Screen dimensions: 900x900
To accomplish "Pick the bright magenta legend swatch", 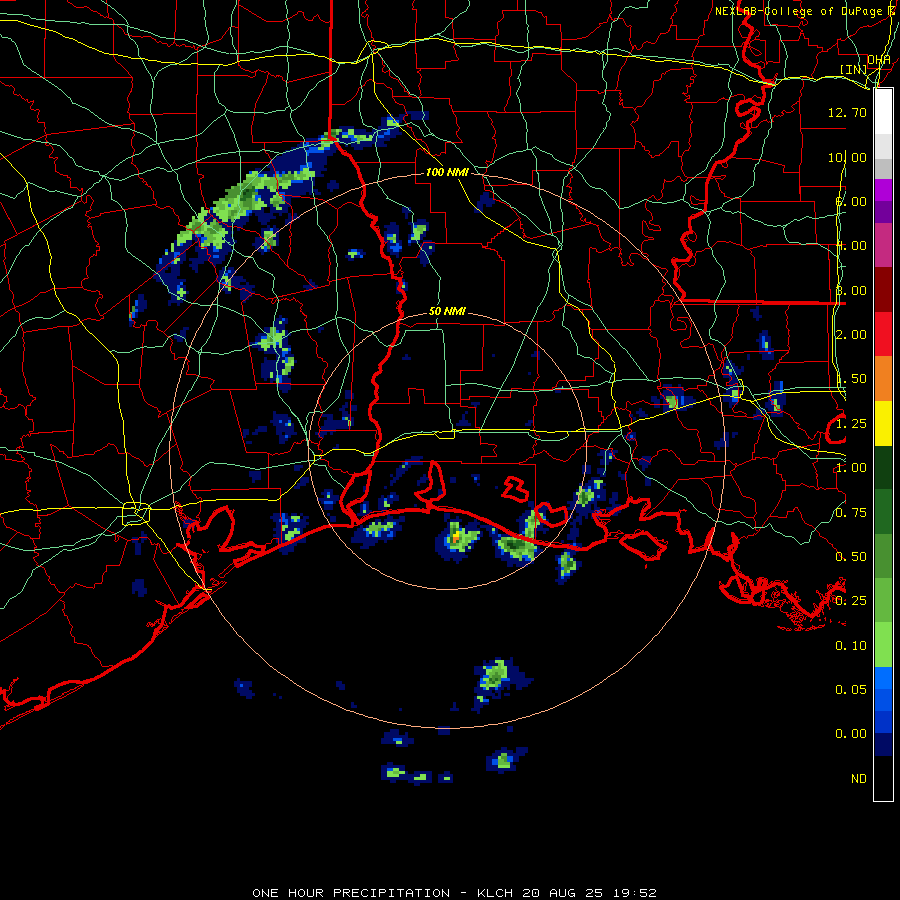I will click(x=883, y=190).
